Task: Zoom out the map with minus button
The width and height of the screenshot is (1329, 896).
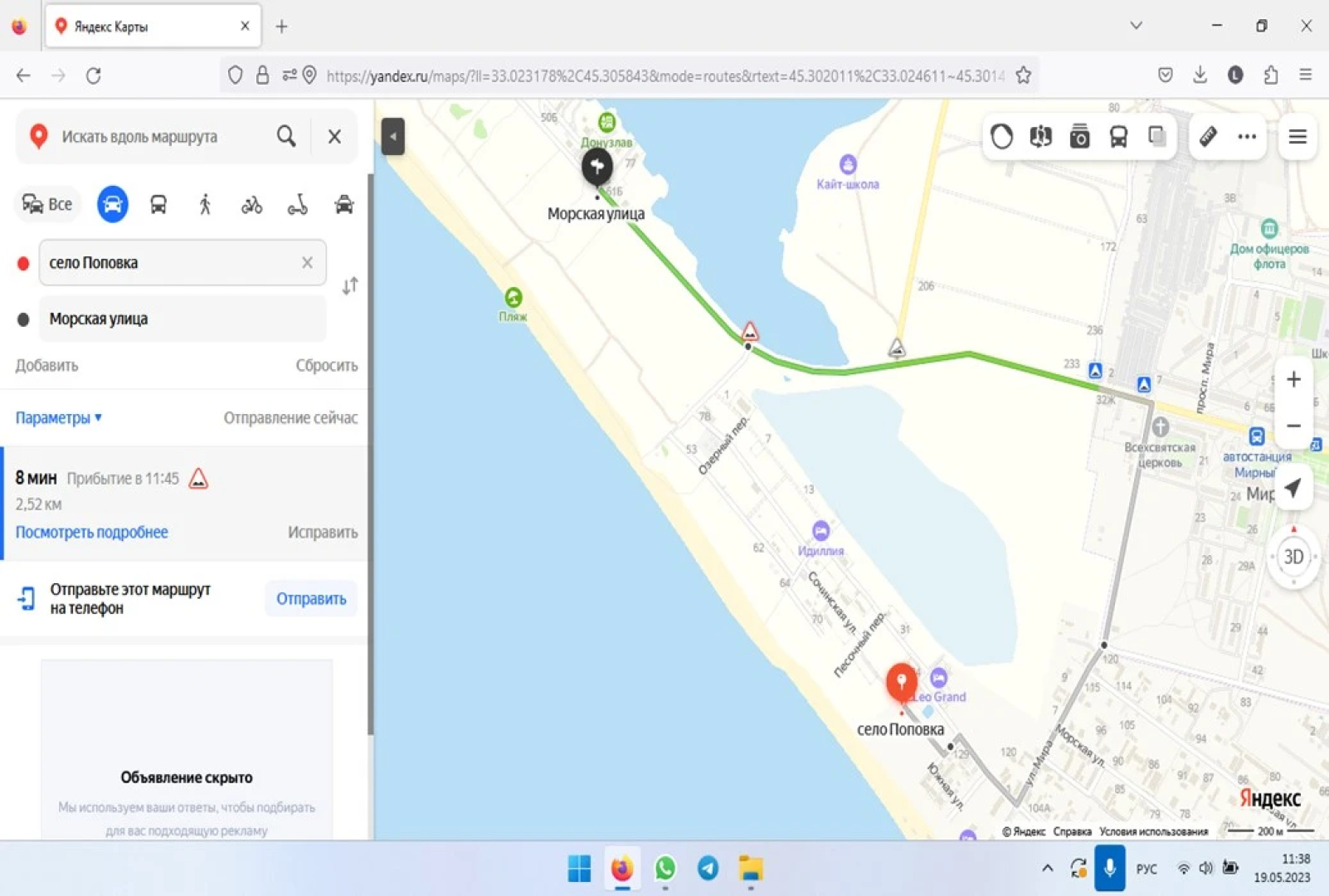Action: pyautogui.click(x=1293, y=426)
